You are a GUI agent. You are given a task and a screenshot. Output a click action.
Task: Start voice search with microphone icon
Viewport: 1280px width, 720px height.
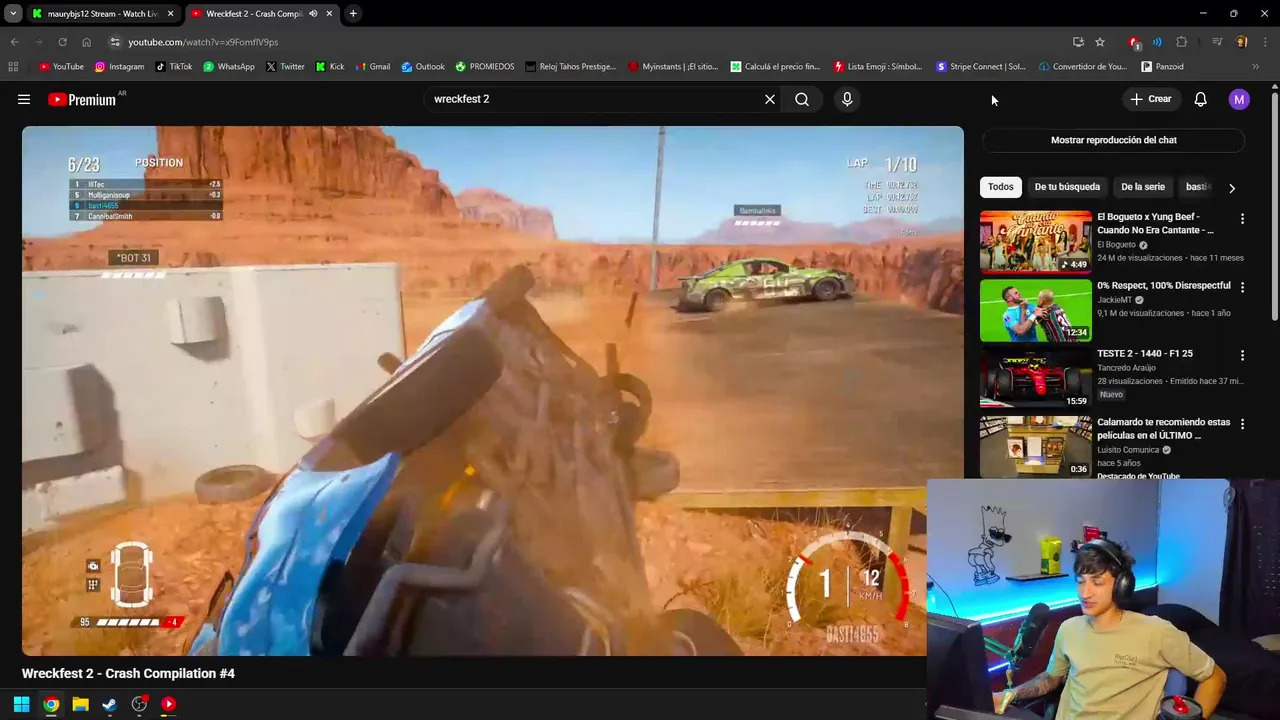click(x=847, y=99)
